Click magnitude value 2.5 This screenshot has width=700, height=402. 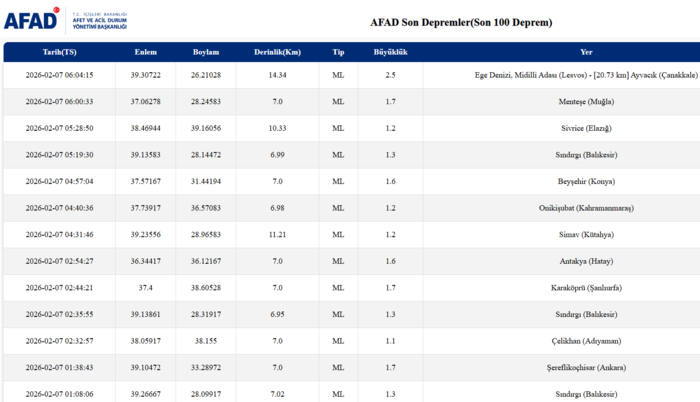coord(390,75)
